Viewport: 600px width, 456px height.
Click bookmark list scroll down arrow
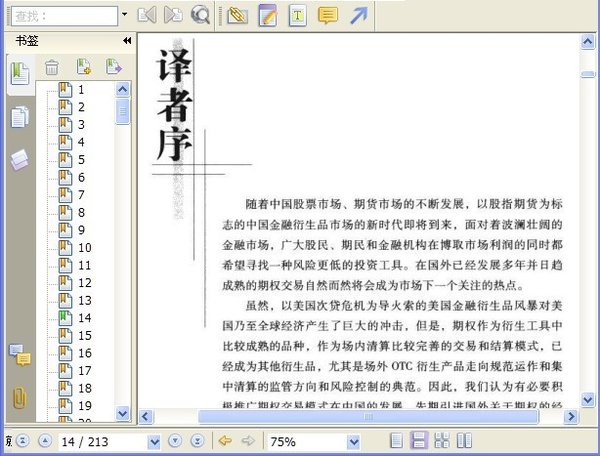click(122, 414)
